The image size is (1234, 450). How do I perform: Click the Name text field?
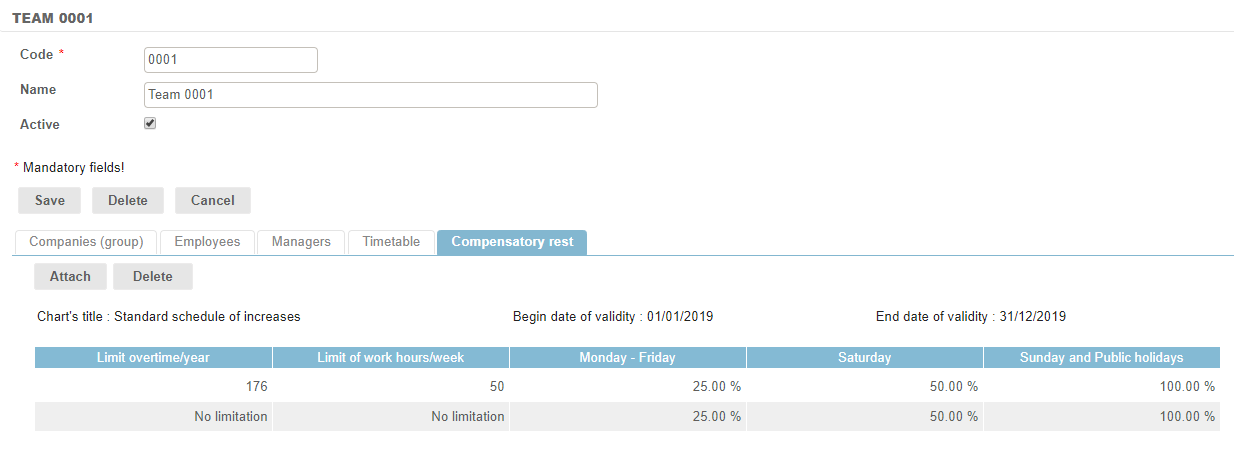tap(370, 95)
